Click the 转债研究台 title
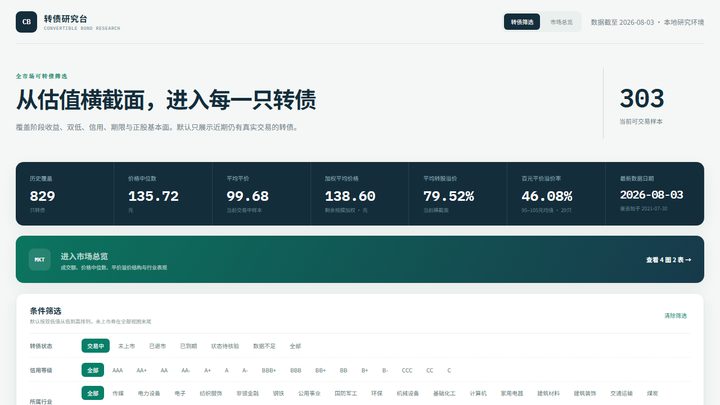 pyautogui.click(x=66, y=19)
